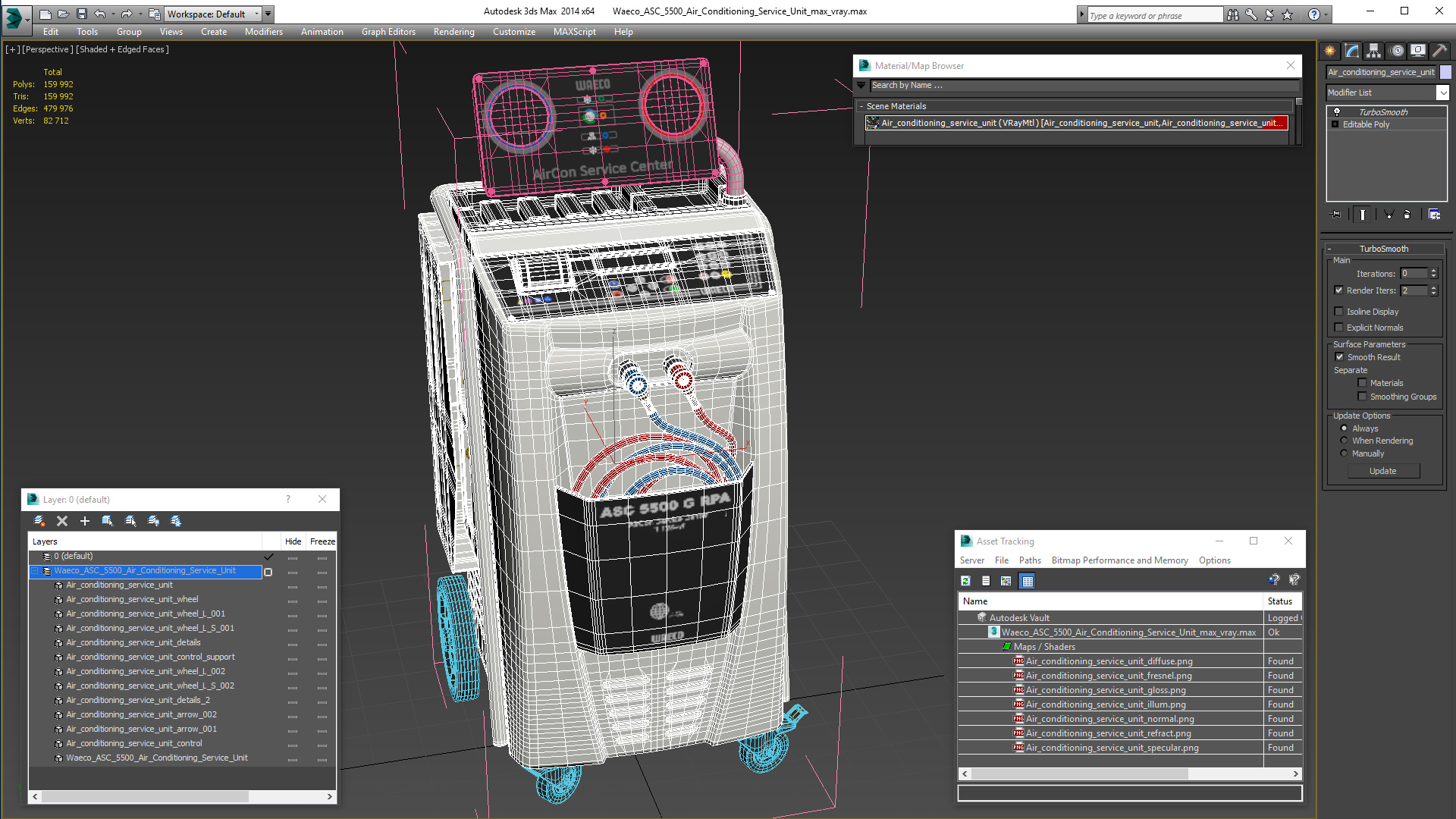Click Select Highlighted Objects and Layers icon
Image resolution: width=1456 pixels, height=819 pixels.
(x=108, y=521)
